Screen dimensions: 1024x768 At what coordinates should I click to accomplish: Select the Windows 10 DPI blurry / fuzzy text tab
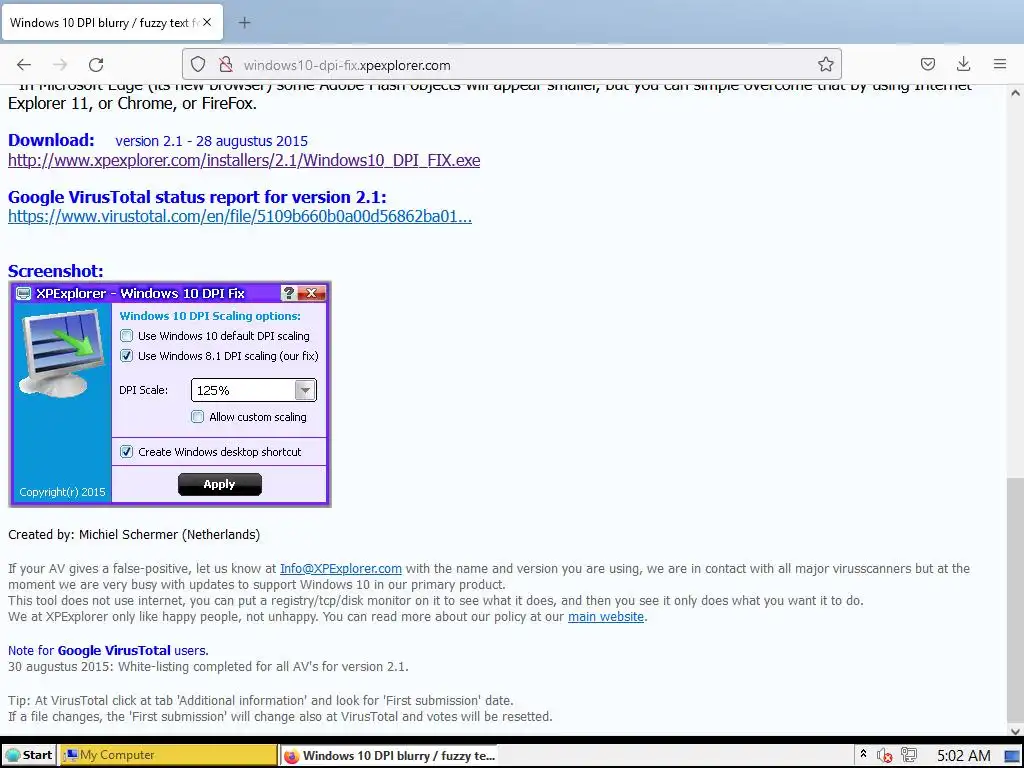(x=112, y=23)
